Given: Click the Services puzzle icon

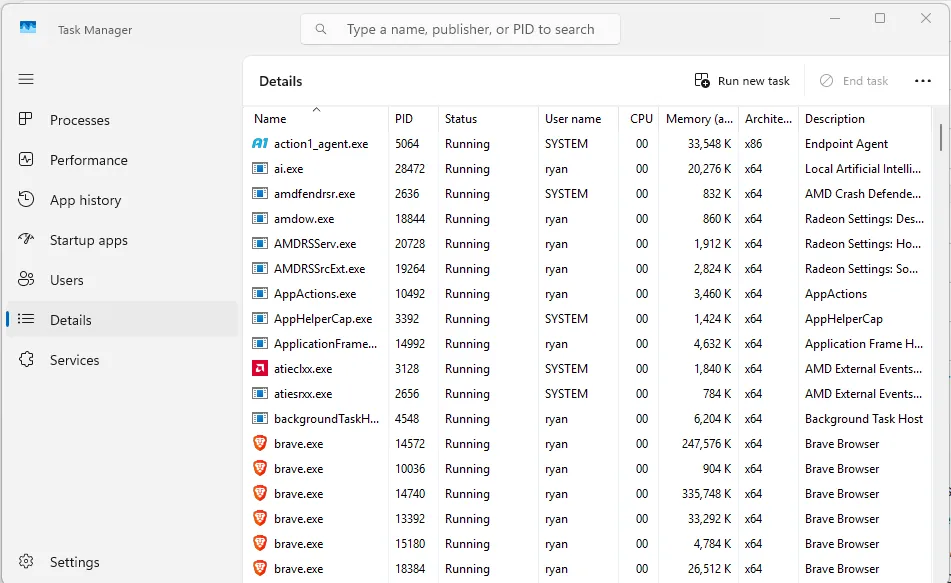Looking at the screenshot, I should 25,359.
